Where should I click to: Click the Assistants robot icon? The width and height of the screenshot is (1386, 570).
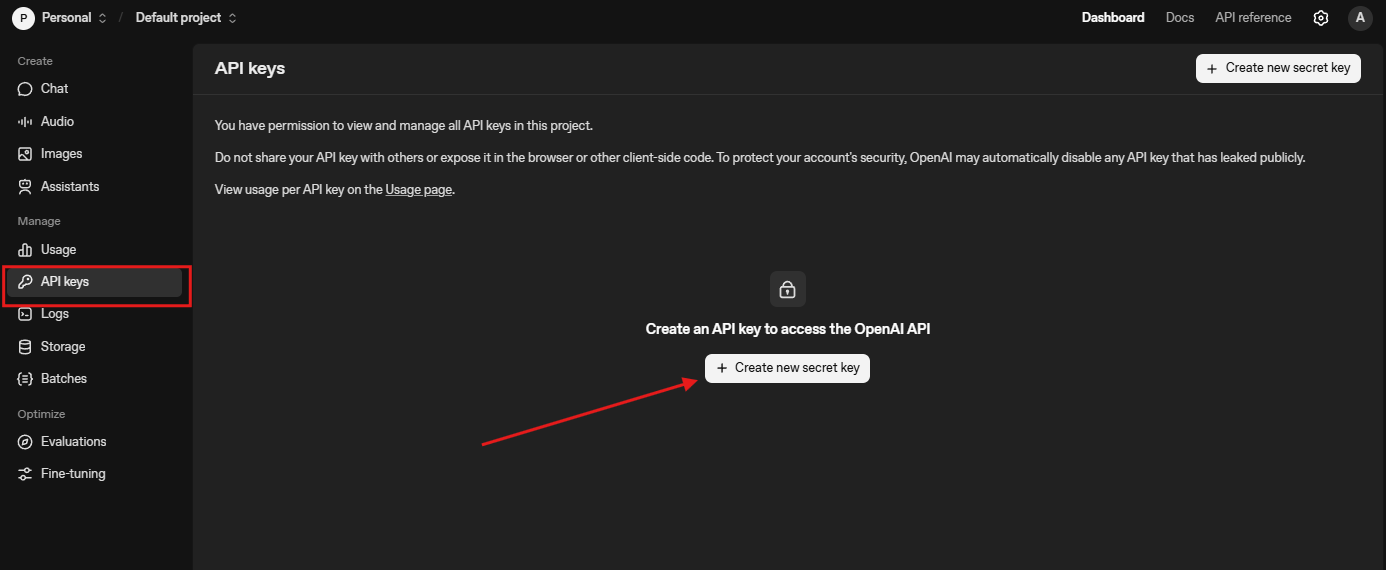pos(25,187)
